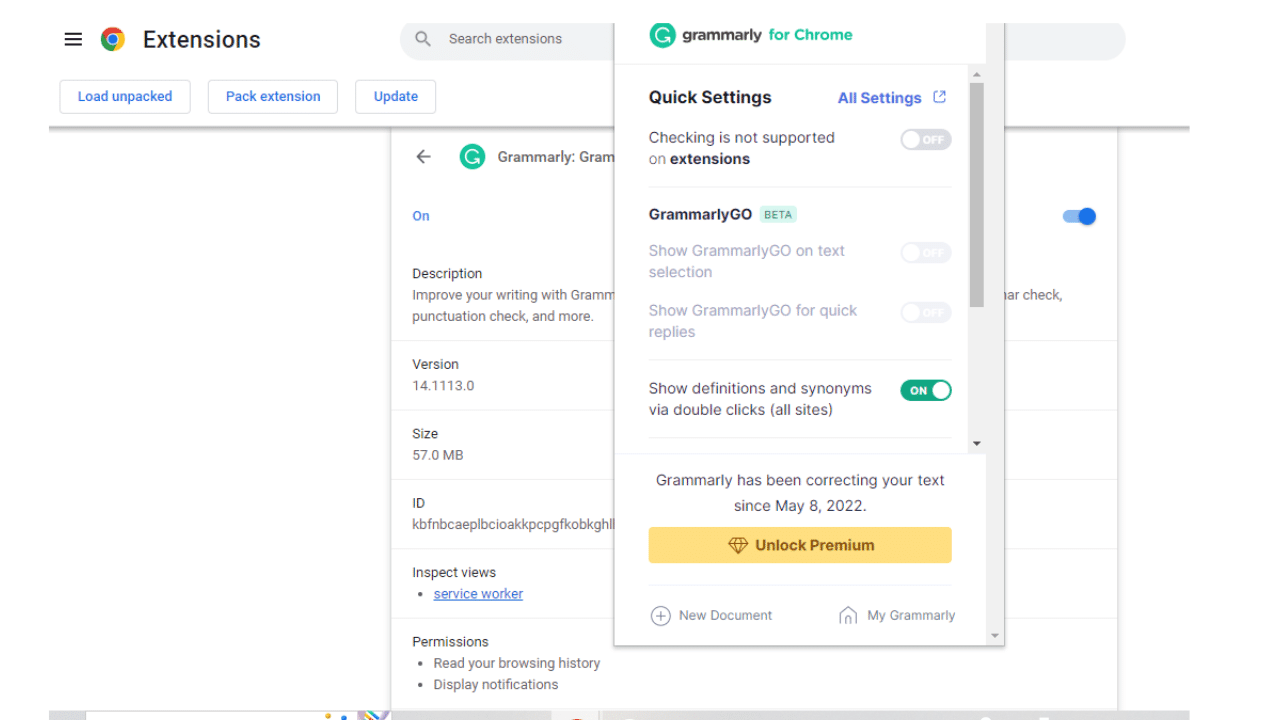This screenshot has height=720, width=1280.
Task: Open the My Grammarly link
Action: 911,616
